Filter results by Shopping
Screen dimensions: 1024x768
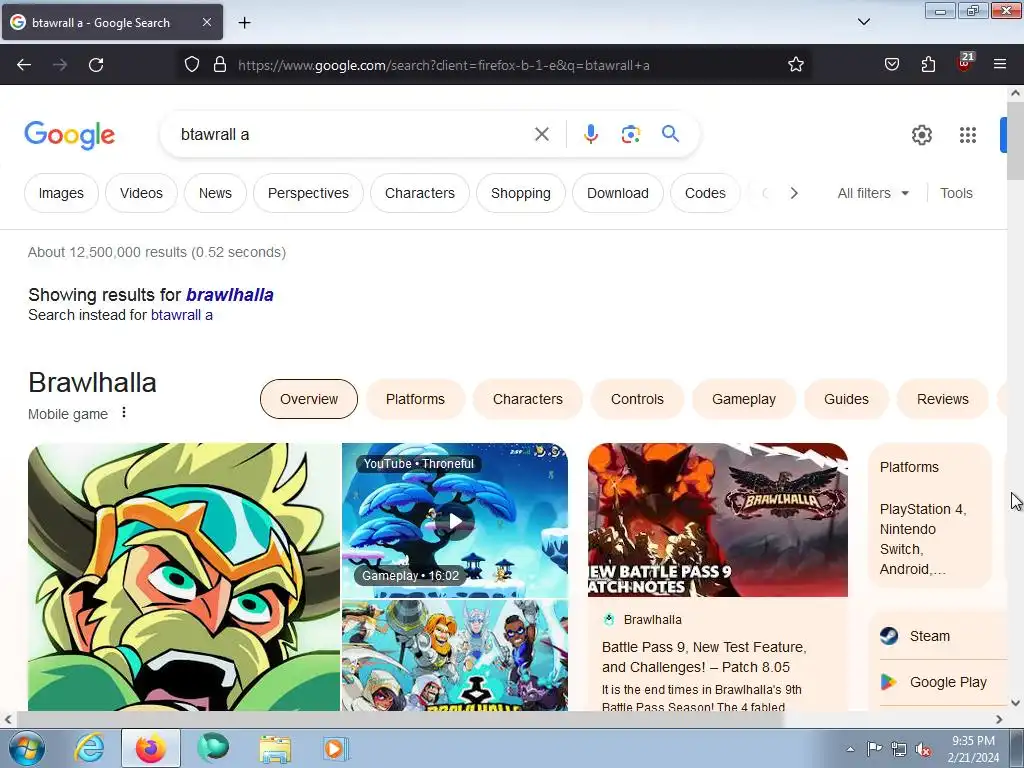pos(520,193)
